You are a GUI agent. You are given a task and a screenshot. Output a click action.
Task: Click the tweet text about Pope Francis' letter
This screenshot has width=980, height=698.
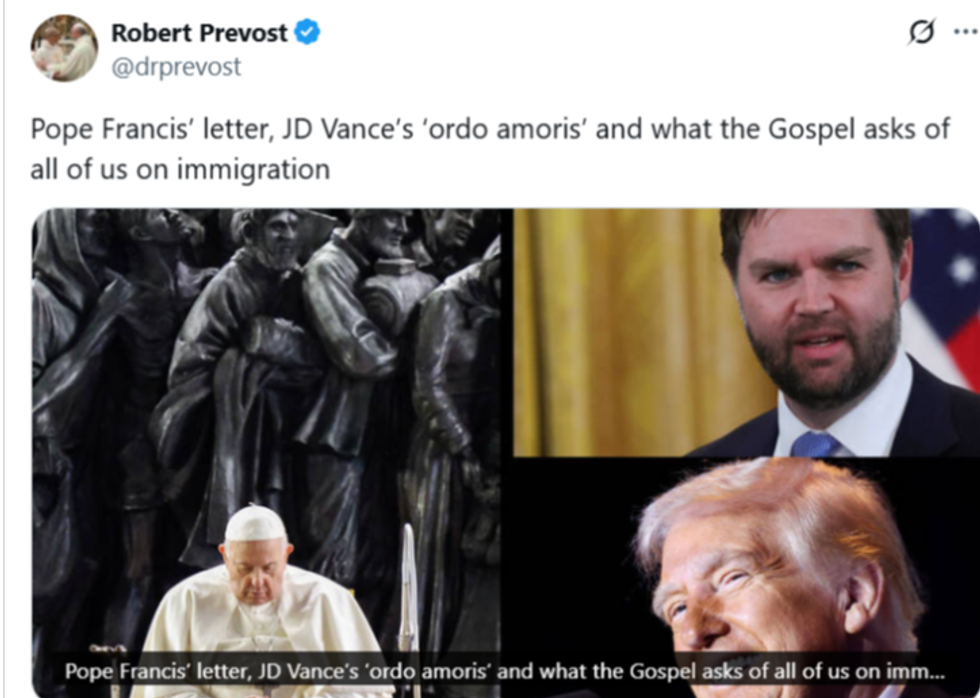tap(491, 149)
